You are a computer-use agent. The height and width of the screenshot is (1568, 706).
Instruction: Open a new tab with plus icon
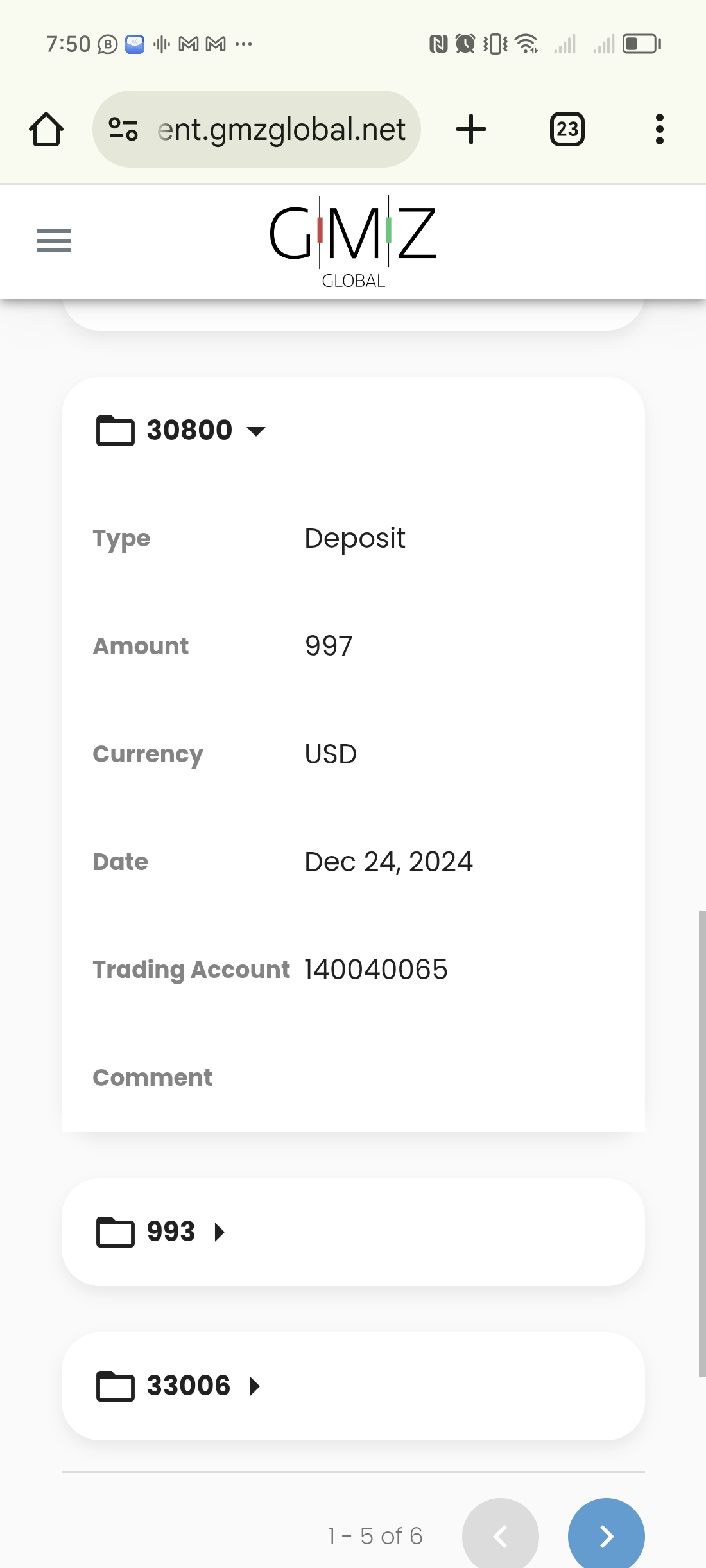(471, 130)
